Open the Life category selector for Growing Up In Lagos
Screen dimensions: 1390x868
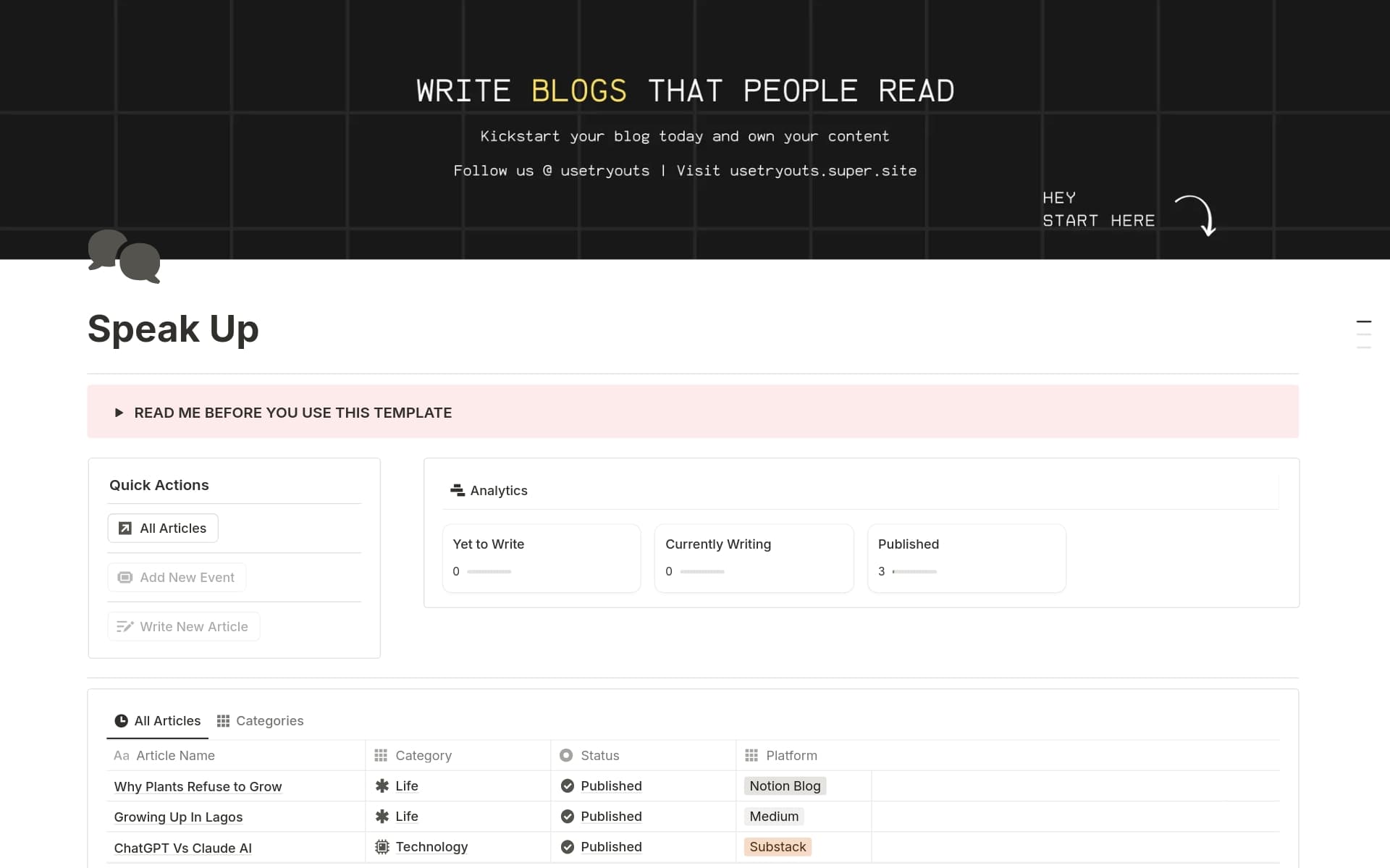[x=407, y=817]
